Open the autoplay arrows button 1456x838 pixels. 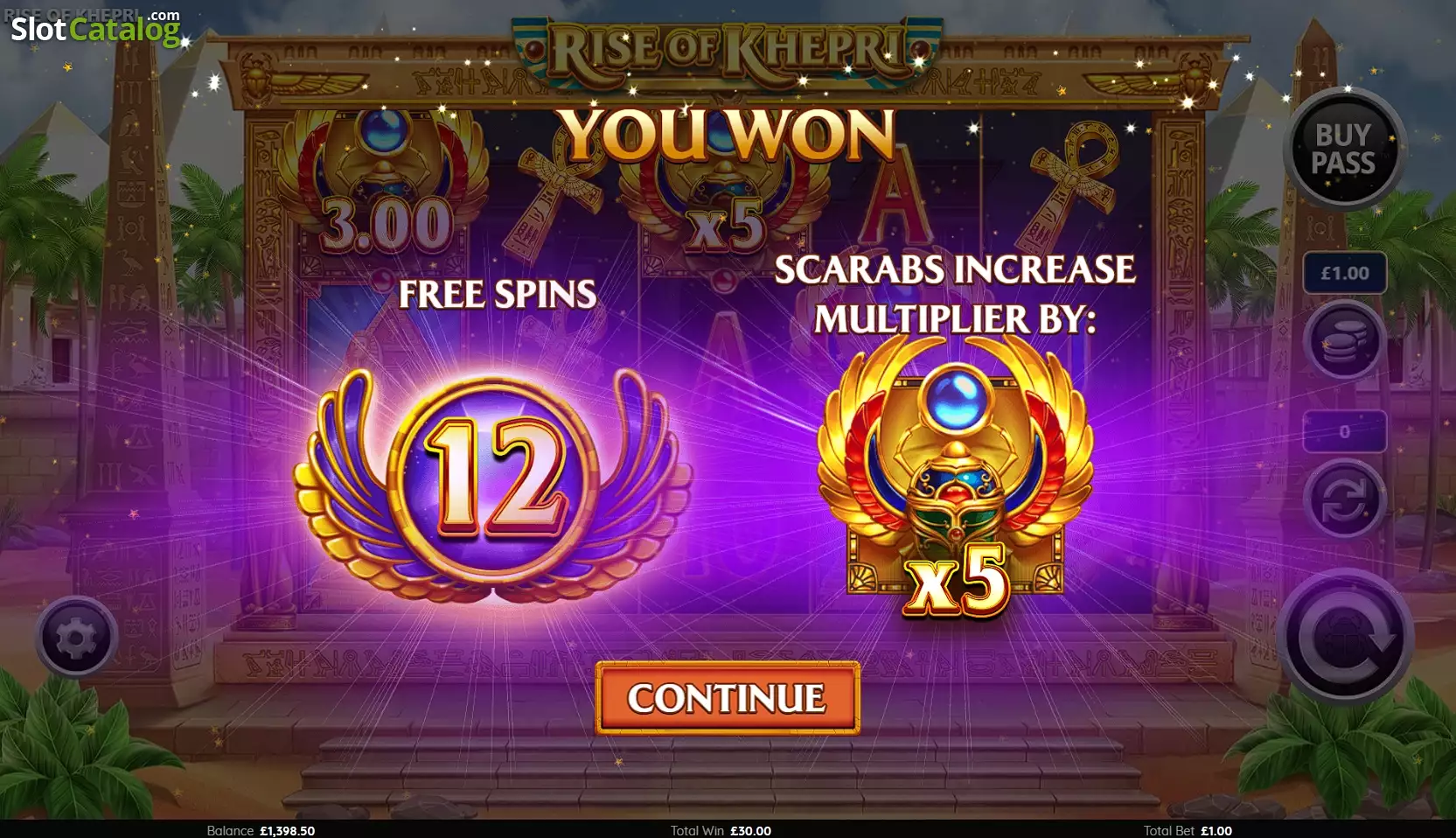pyautogui.click(x=1344, y=499)
